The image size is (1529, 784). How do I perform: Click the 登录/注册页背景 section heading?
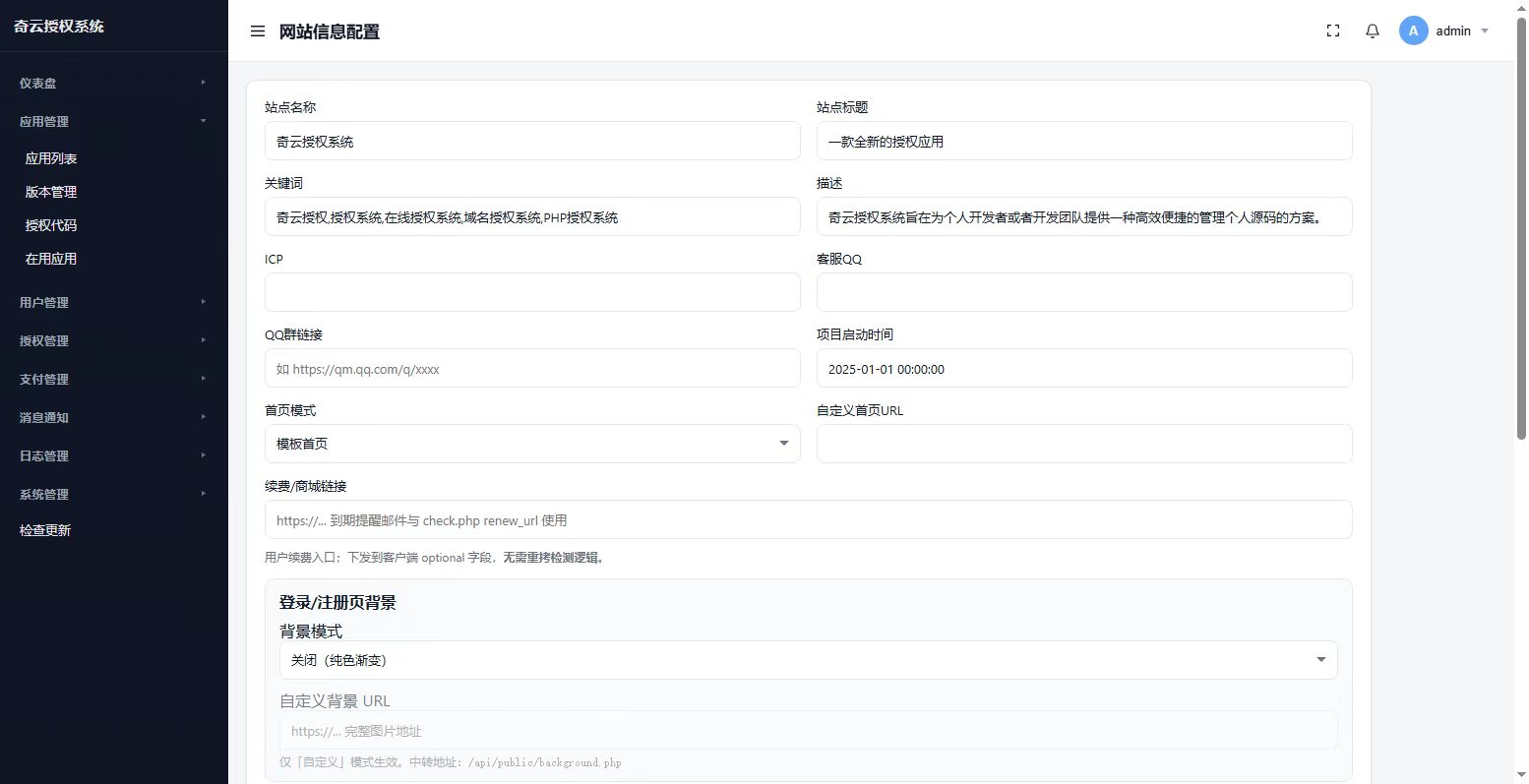pyautogui.click(x=337, y=602)
